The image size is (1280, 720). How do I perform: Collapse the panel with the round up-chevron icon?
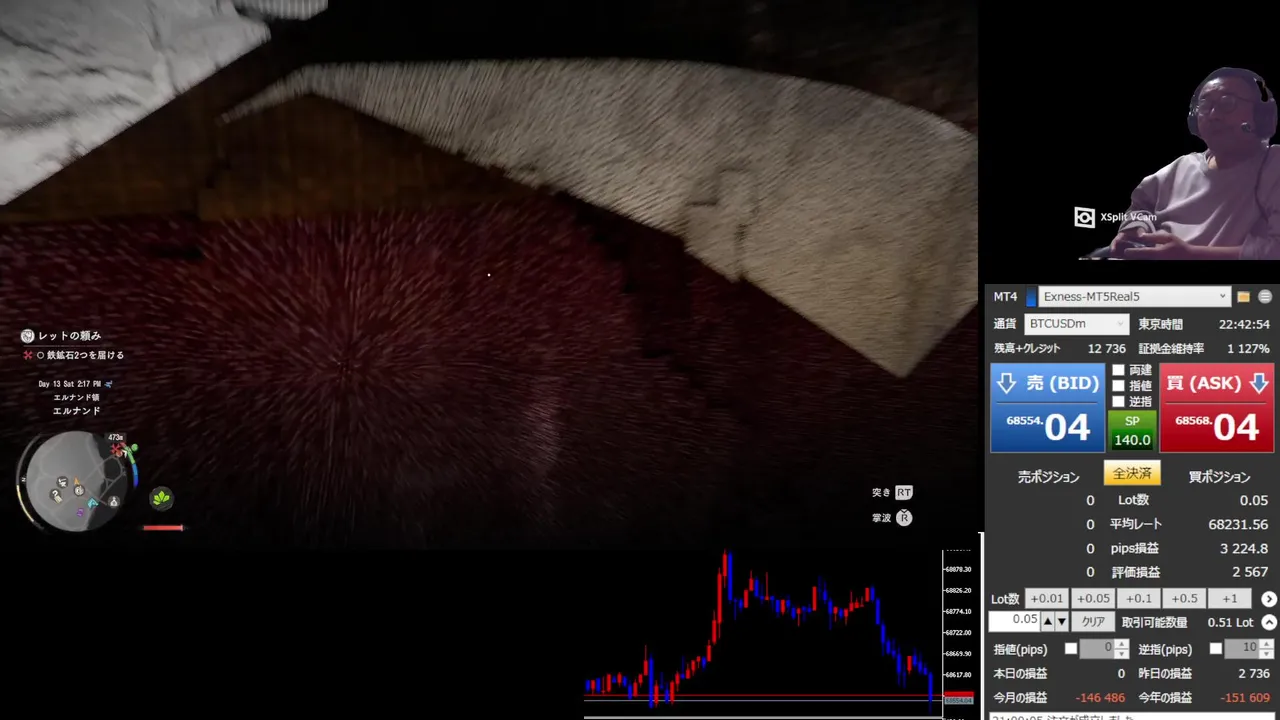(x=1269, y=622)
